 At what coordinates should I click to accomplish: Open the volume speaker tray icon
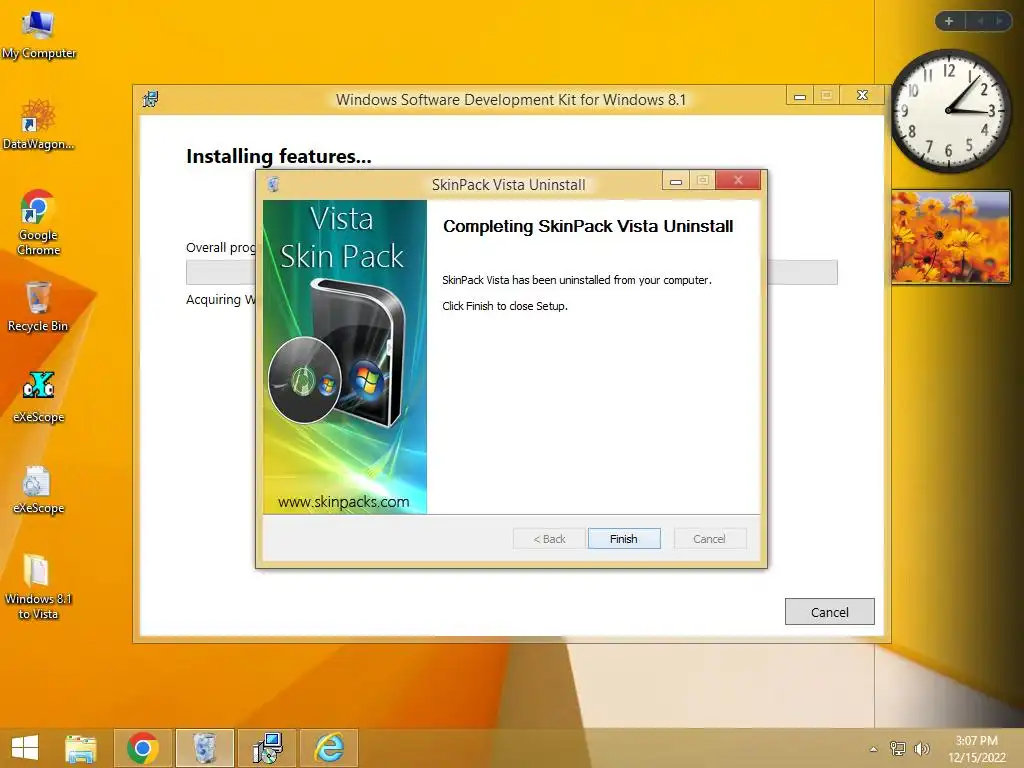[921, 748]
